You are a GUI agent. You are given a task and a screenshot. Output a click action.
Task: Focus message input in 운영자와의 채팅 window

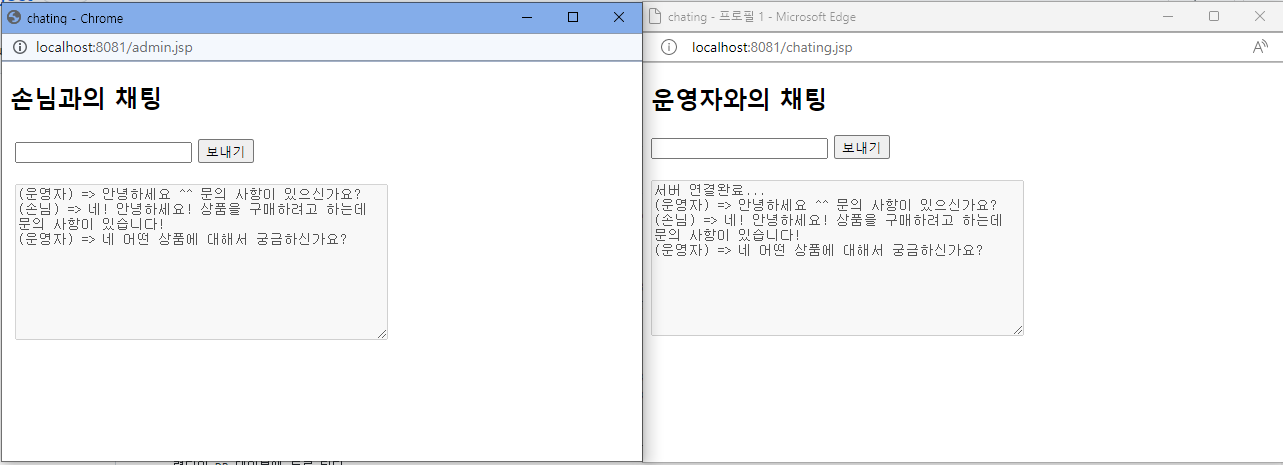(739, 148)
